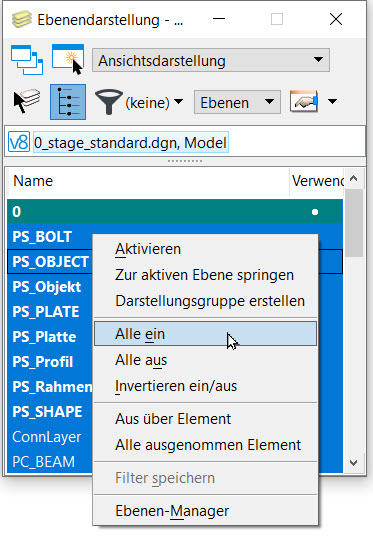Click the Name column header

pyautogui.click(x=148, y=181)
